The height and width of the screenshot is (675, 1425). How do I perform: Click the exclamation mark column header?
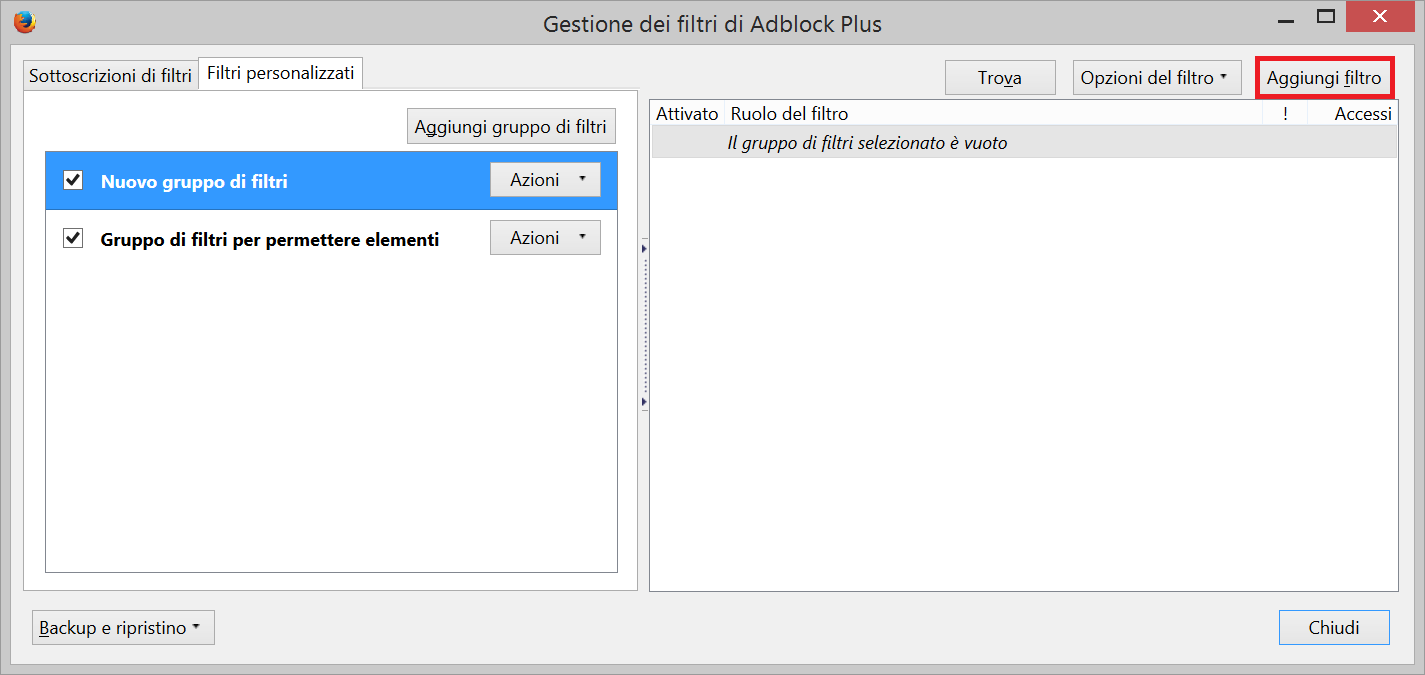coord(1285,114)
